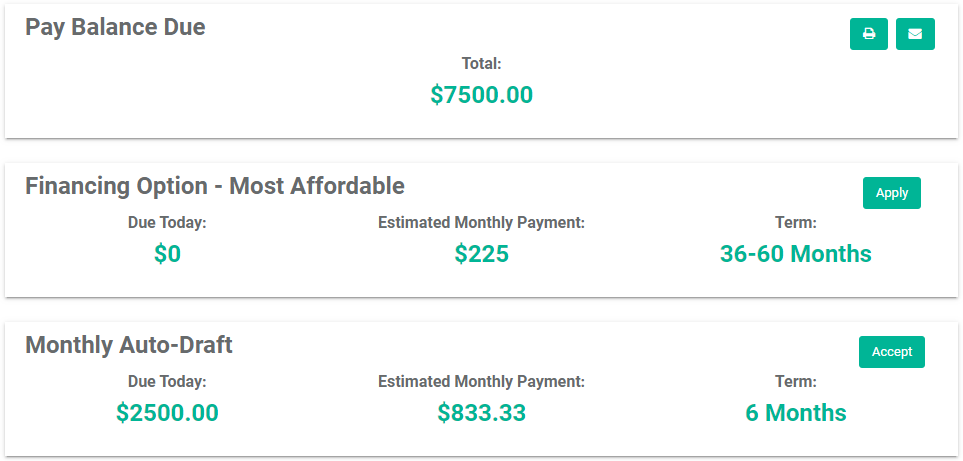Click the Financing Option - Most Affordable heading

tap(215, 185)
